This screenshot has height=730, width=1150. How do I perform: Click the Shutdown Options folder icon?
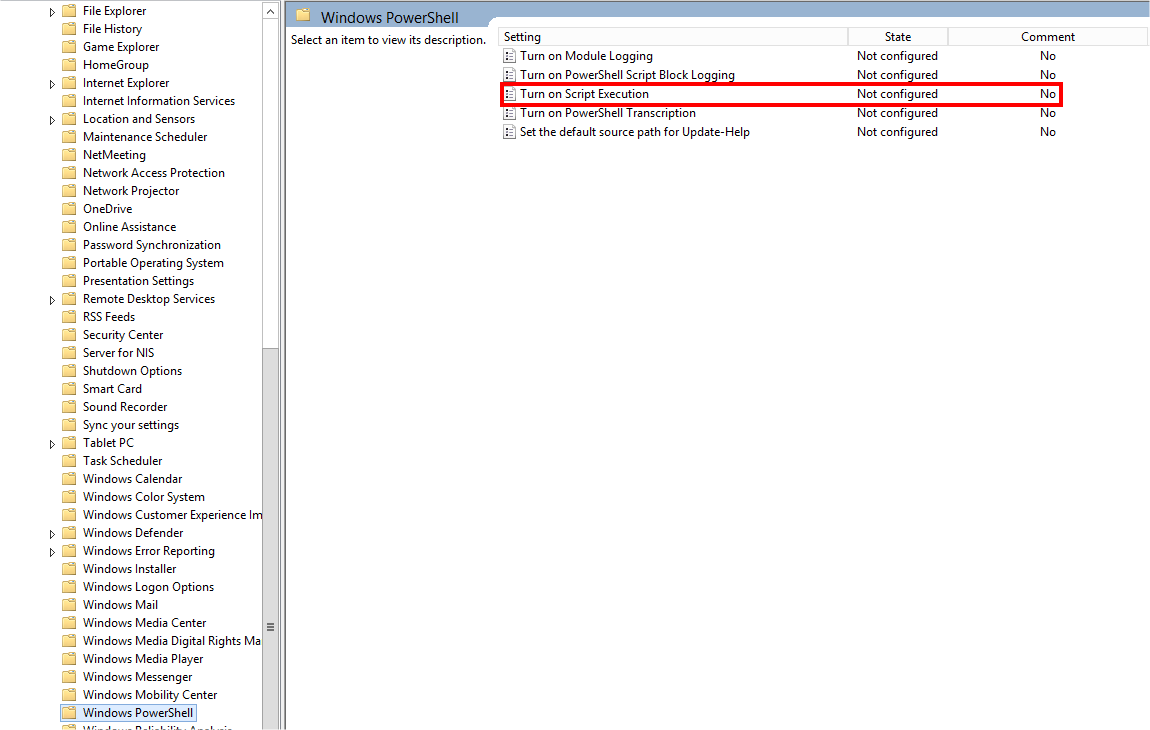[69, 371]
